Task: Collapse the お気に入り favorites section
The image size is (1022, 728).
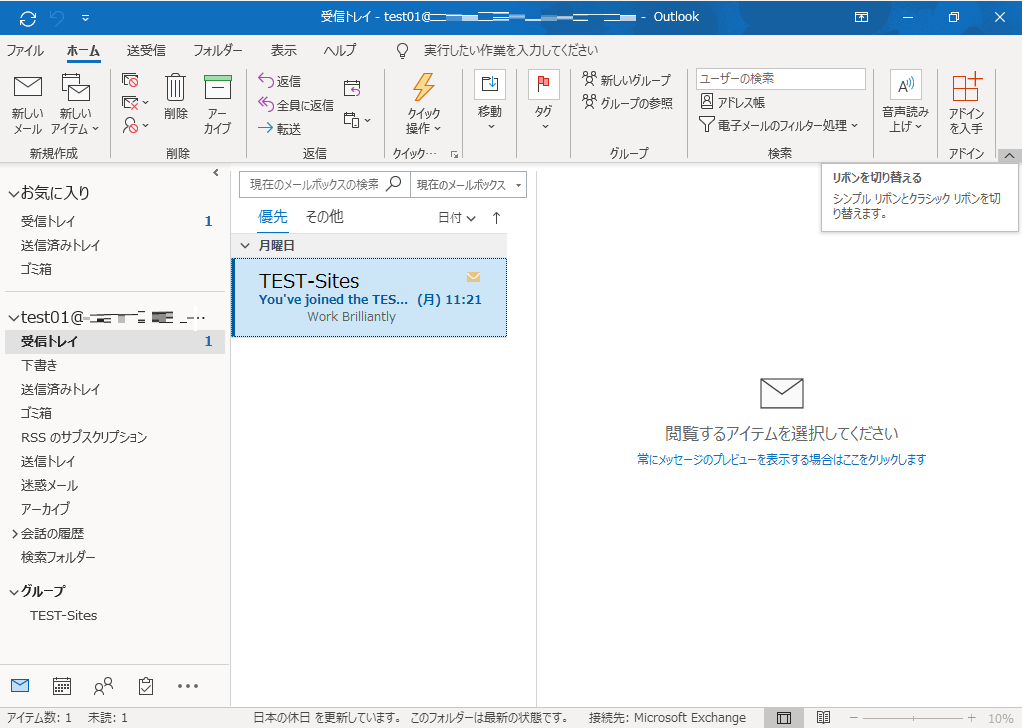Action: (14, 194)
